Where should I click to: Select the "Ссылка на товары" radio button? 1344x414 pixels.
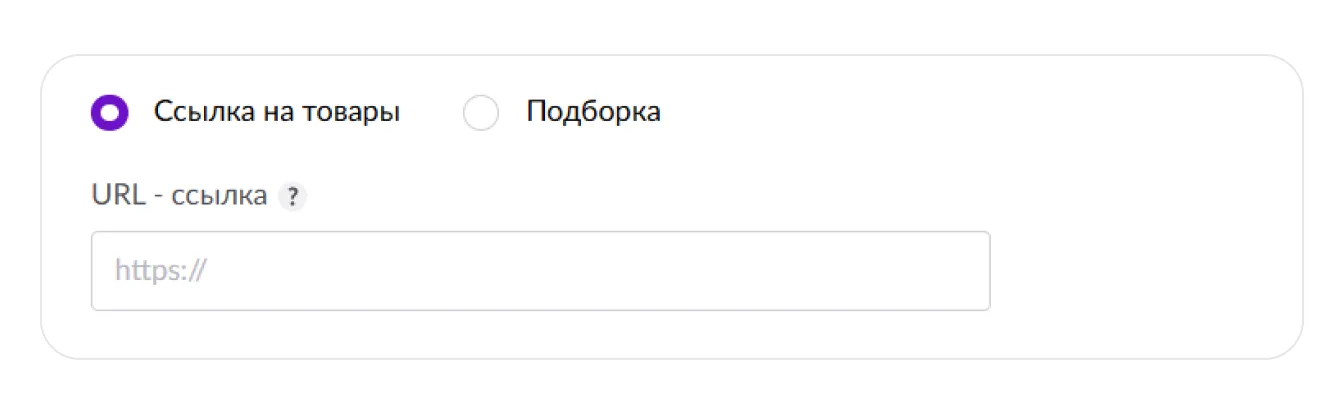coord(109,112)
